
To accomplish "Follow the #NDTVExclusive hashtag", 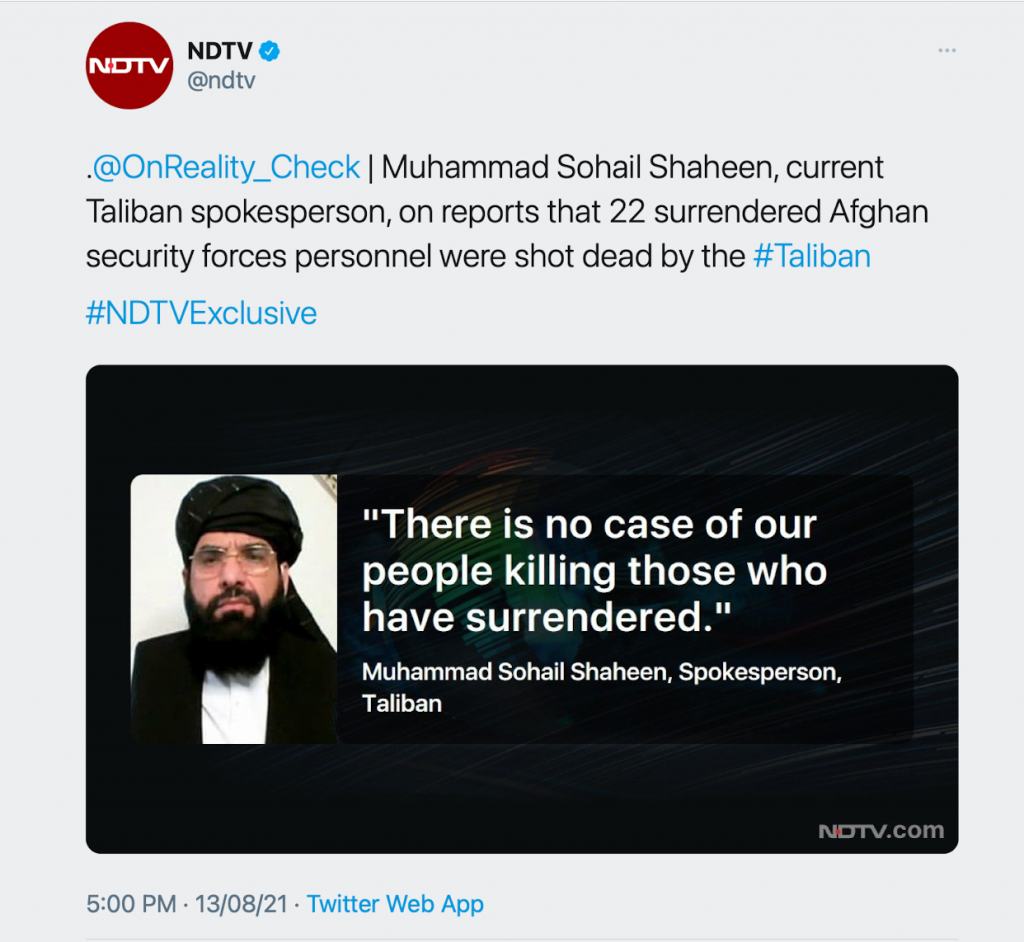I will pos(201,313).
